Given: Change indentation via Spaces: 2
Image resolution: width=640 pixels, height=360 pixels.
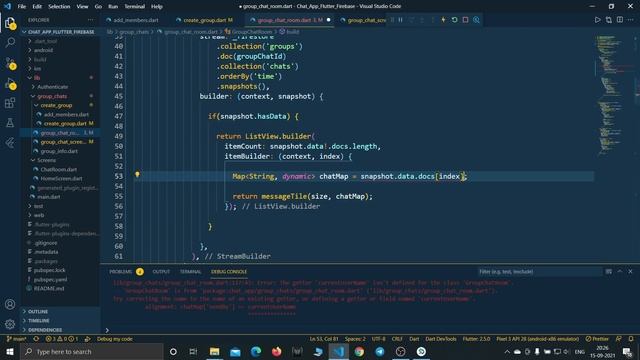Looking at the screenshot, I should [x=355, y=339].
